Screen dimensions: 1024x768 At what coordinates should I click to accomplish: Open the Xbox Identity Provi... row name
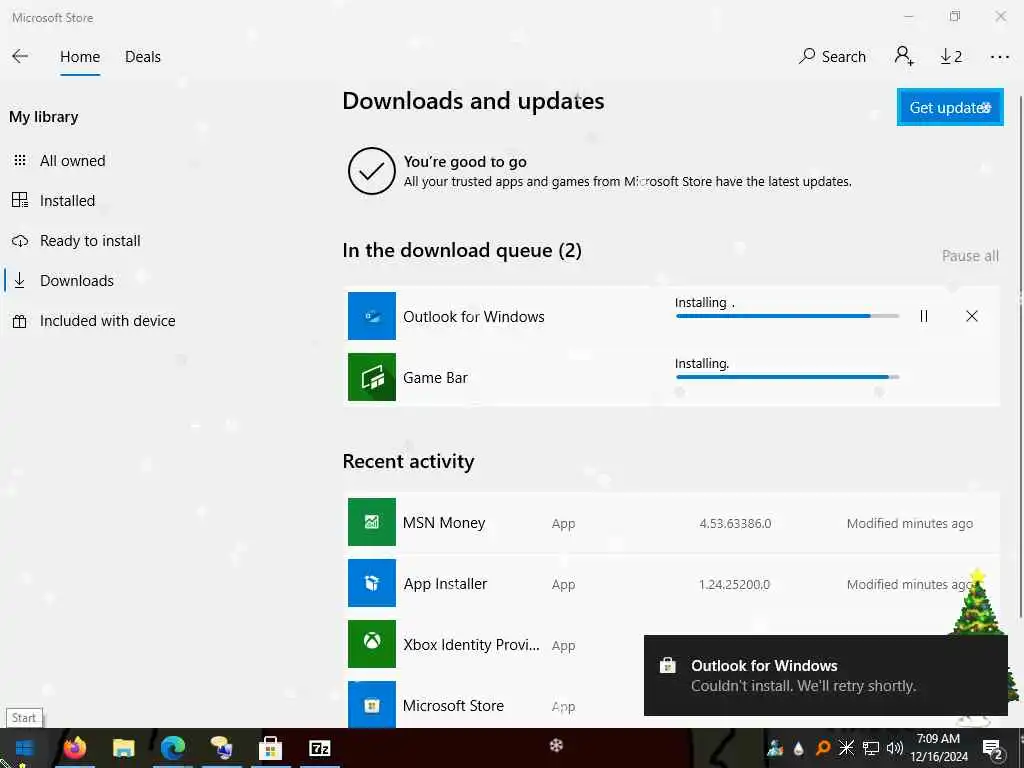pos(471,645)
